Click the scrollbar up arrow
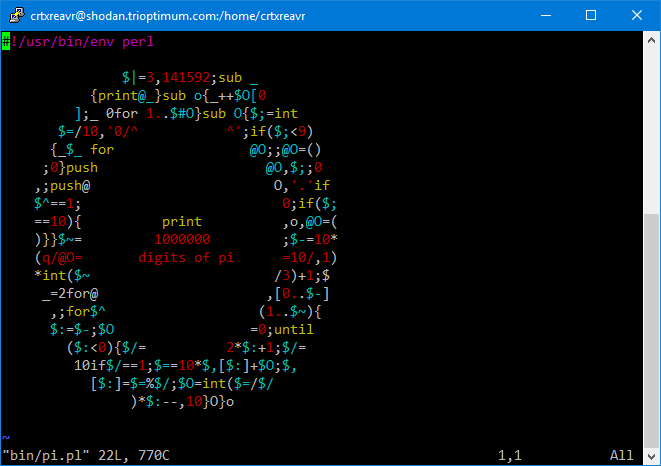This screenshot has height=466, width=661. pos(651,39)
